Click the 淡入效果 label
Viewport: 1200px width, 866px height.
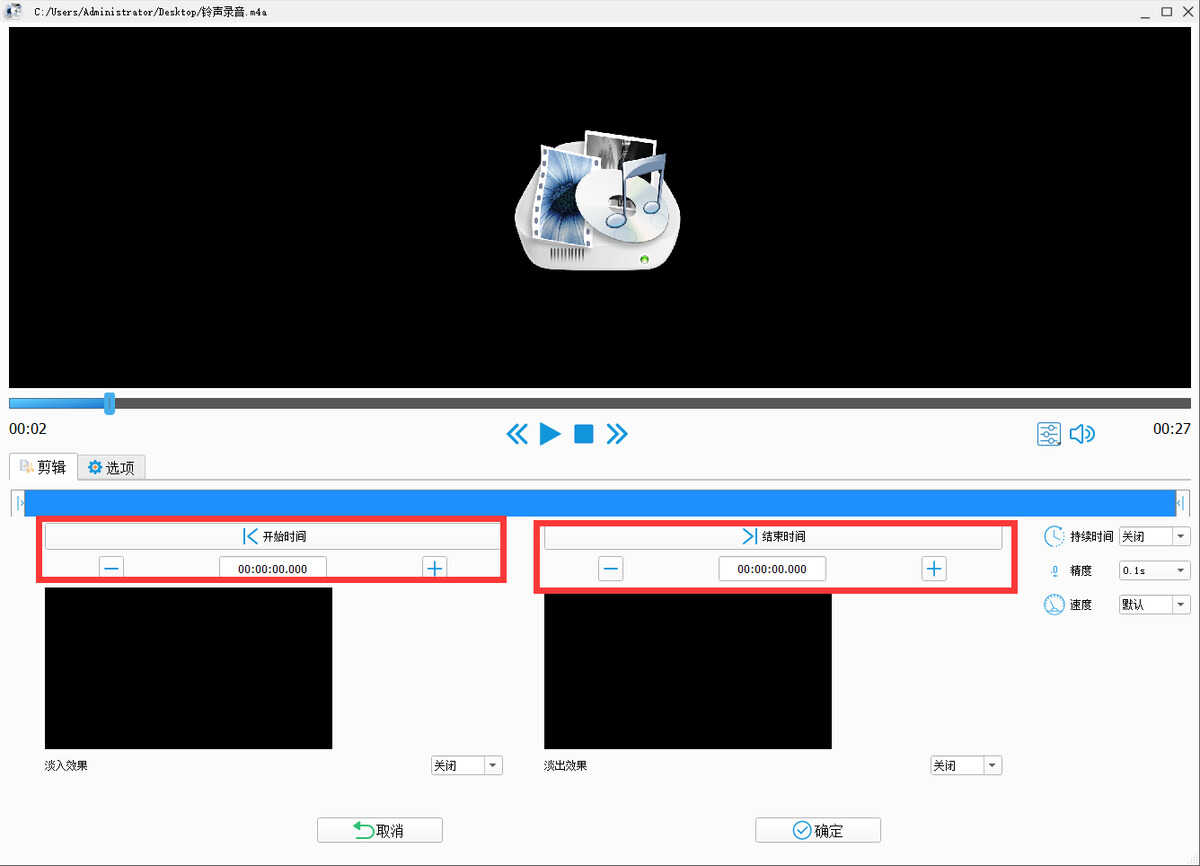[x=66, y=766]
